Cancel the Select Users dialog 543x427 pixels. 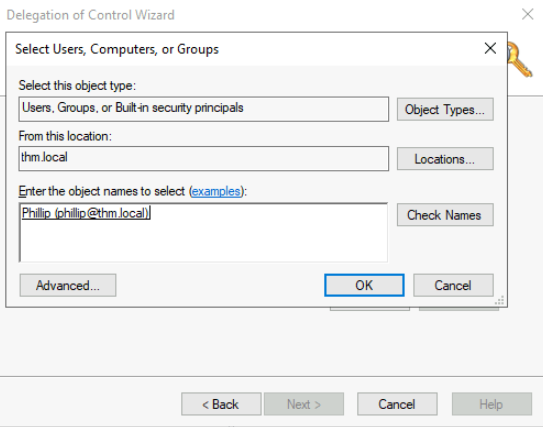pos(453,285)
